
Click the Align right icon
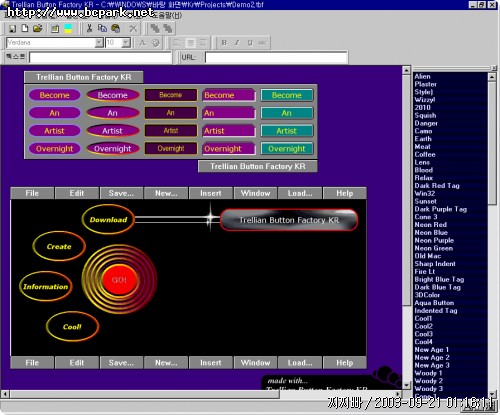point(203,43)
